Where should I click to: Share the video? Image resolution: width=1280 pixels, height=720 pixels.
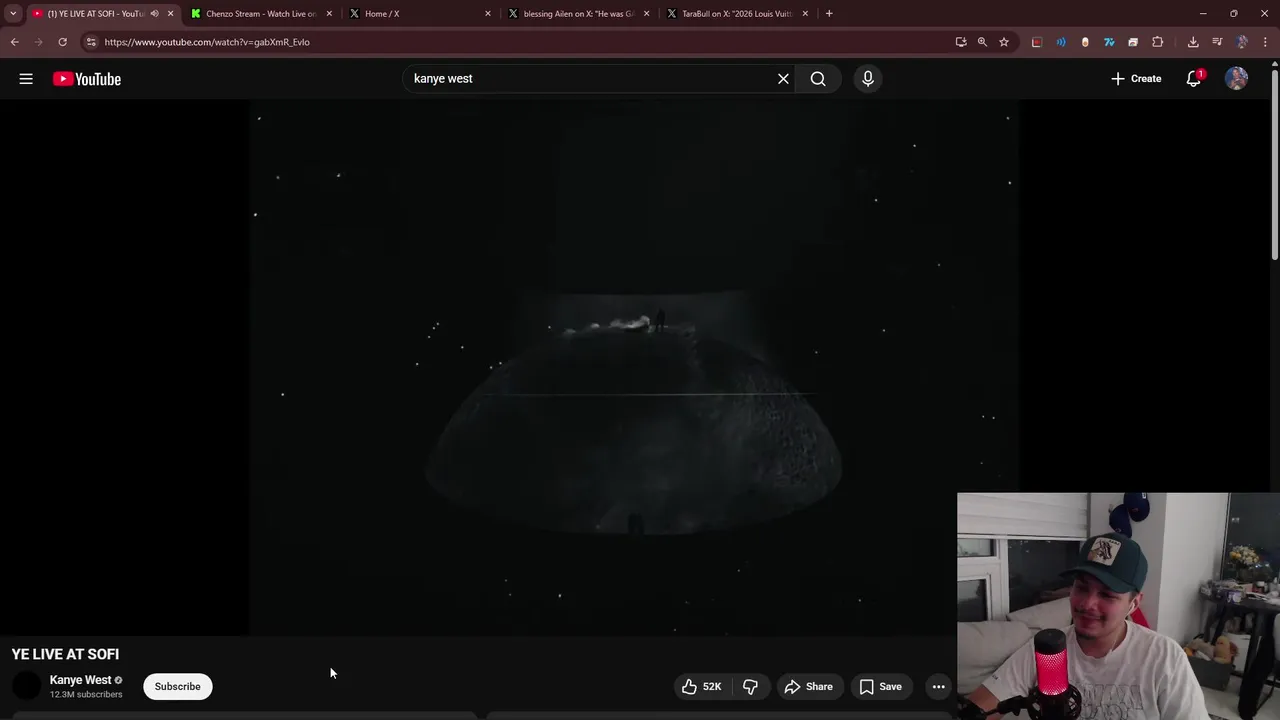pyautogui.click(x=809, y=687)
